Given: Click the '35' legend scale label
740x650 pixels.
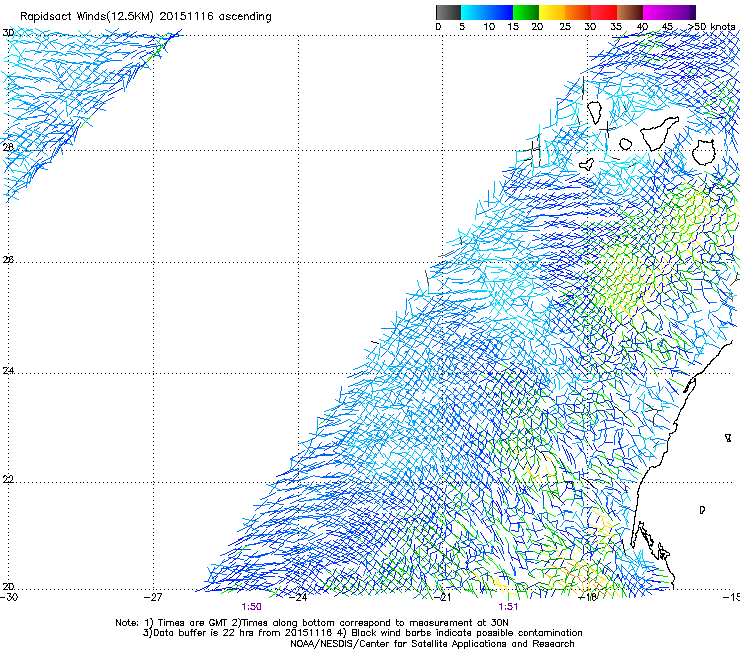Looking at the screenshot, I should [x=616, y=26].
